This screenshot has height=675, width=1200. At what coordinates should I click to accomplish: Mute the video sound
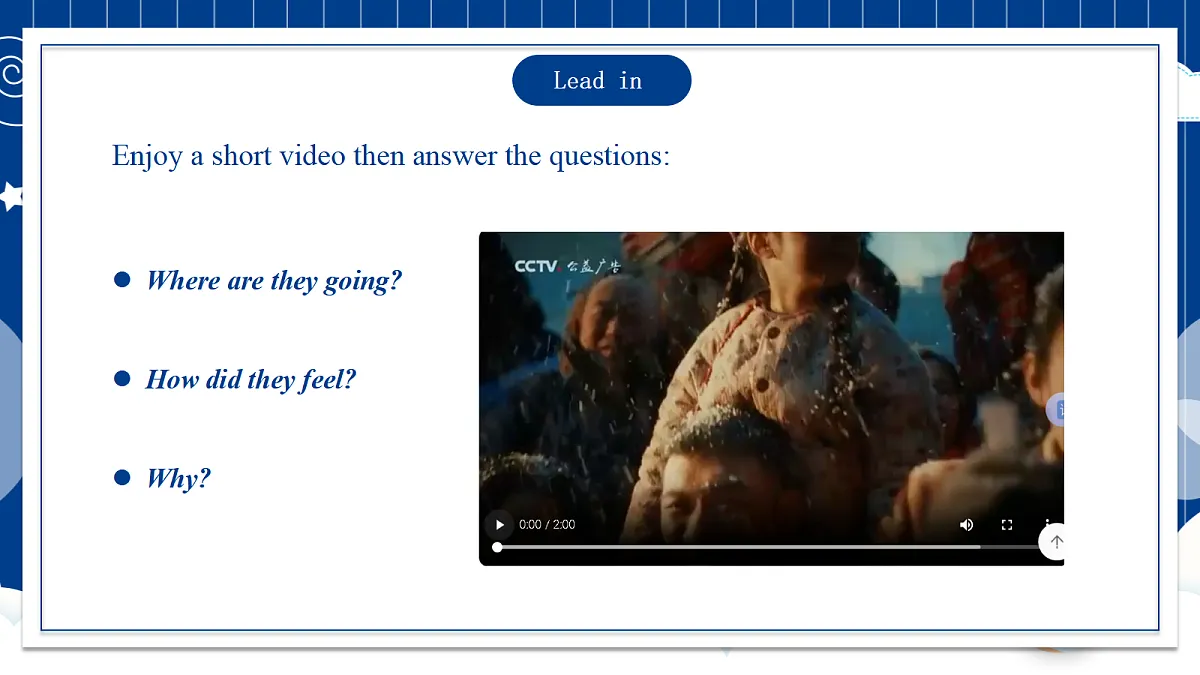(967, 525)
